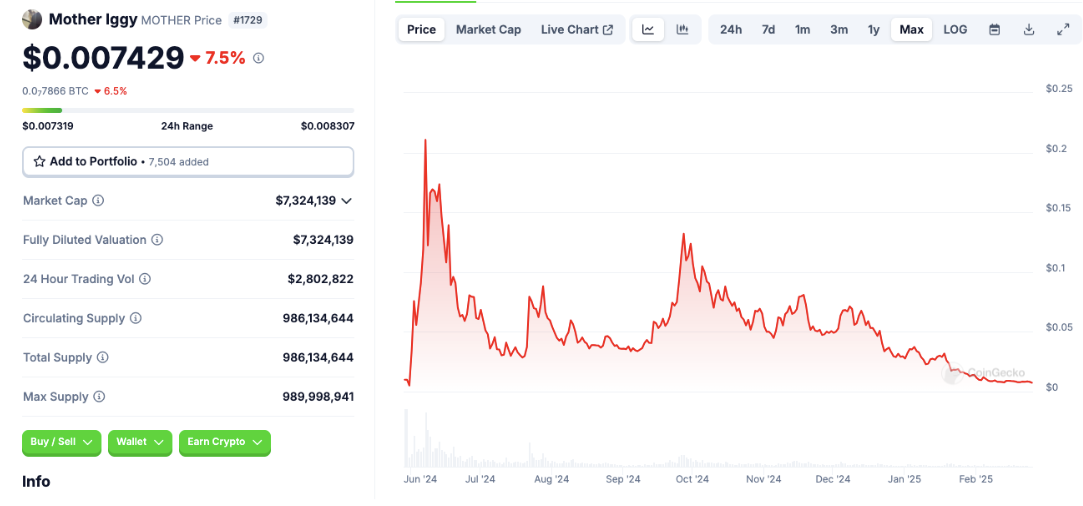Open Wallet dropdown
Viewport: 1083px width, 506px height.
(x=140, y=442)
